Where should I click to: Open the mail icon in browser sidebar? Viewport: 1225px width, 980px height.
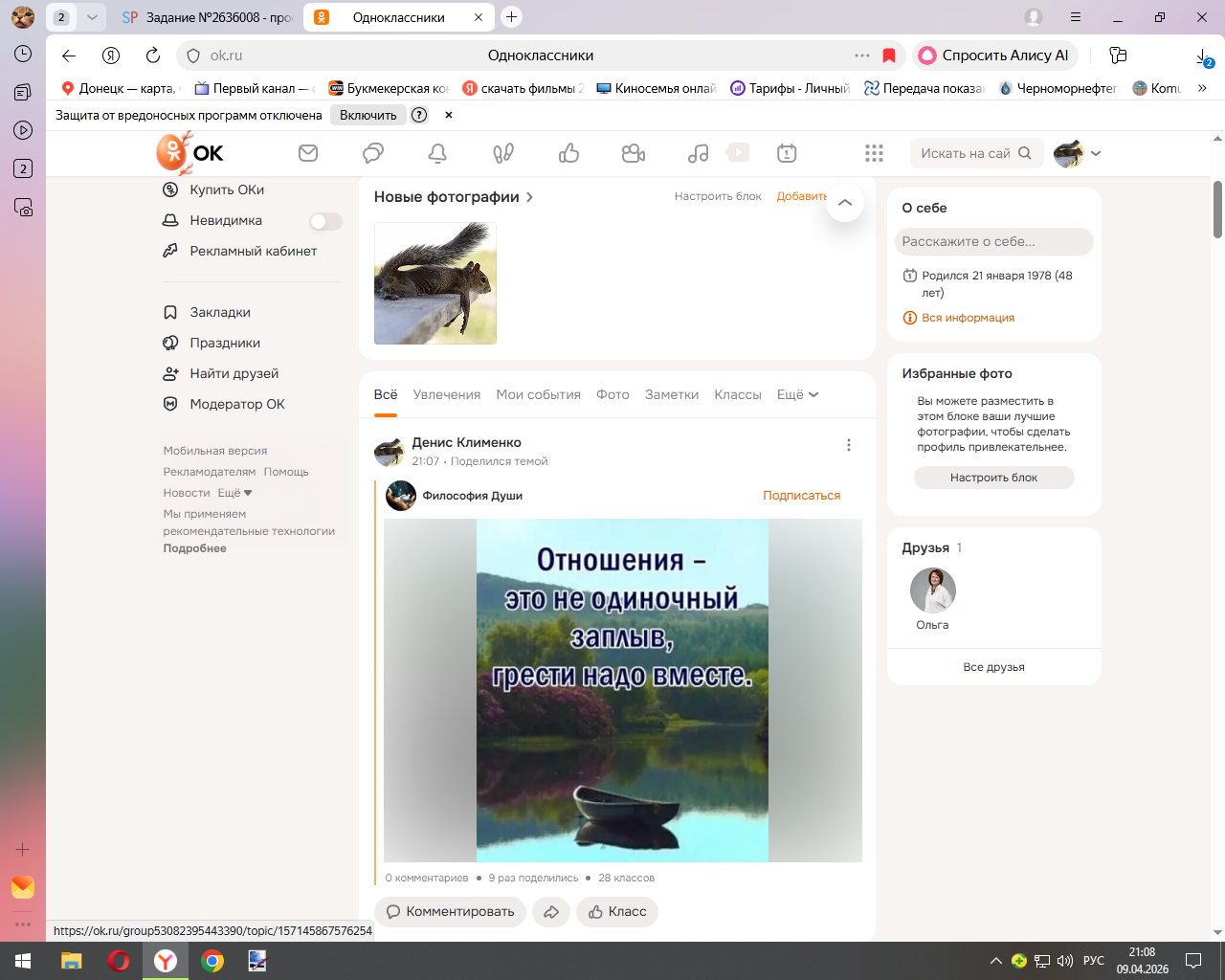(23, 887)
